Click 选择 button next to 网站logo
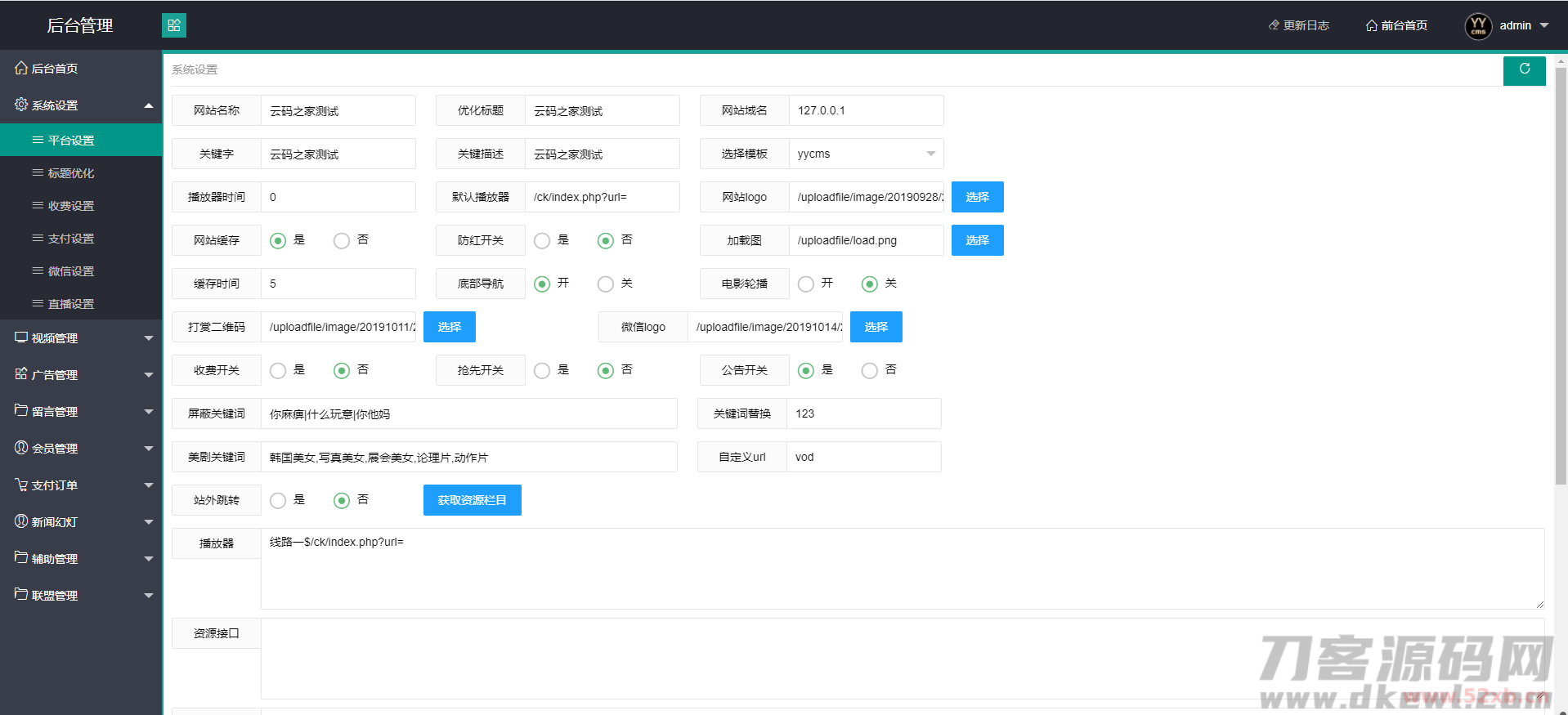 (x=977, y=197)
